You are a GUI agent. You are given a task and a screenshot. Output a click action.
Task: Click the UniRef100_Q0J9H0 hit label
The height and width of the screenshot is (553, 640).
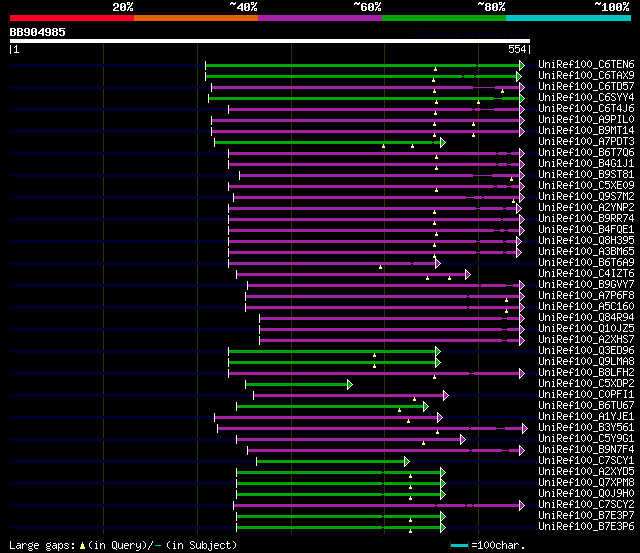[586, 494]
